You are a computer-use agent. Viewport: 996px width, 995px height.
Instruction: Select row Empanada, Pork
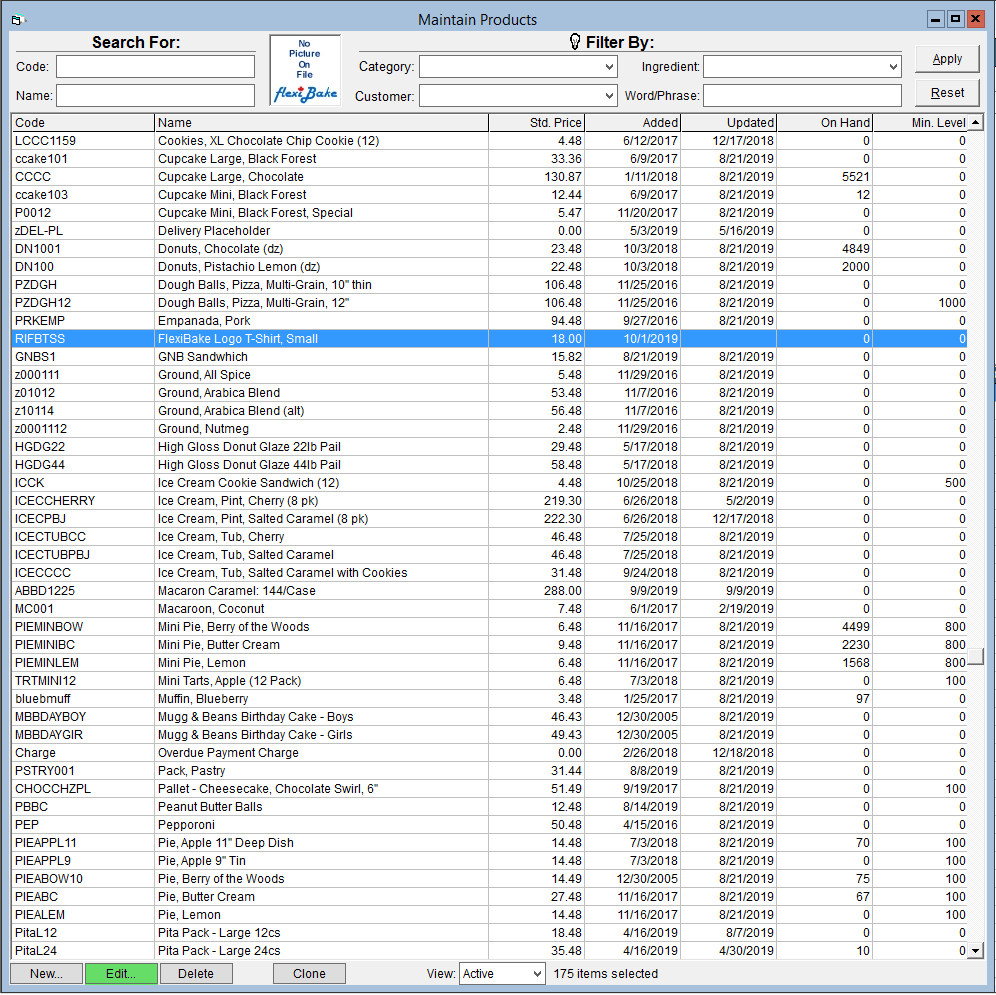[490, 321]
